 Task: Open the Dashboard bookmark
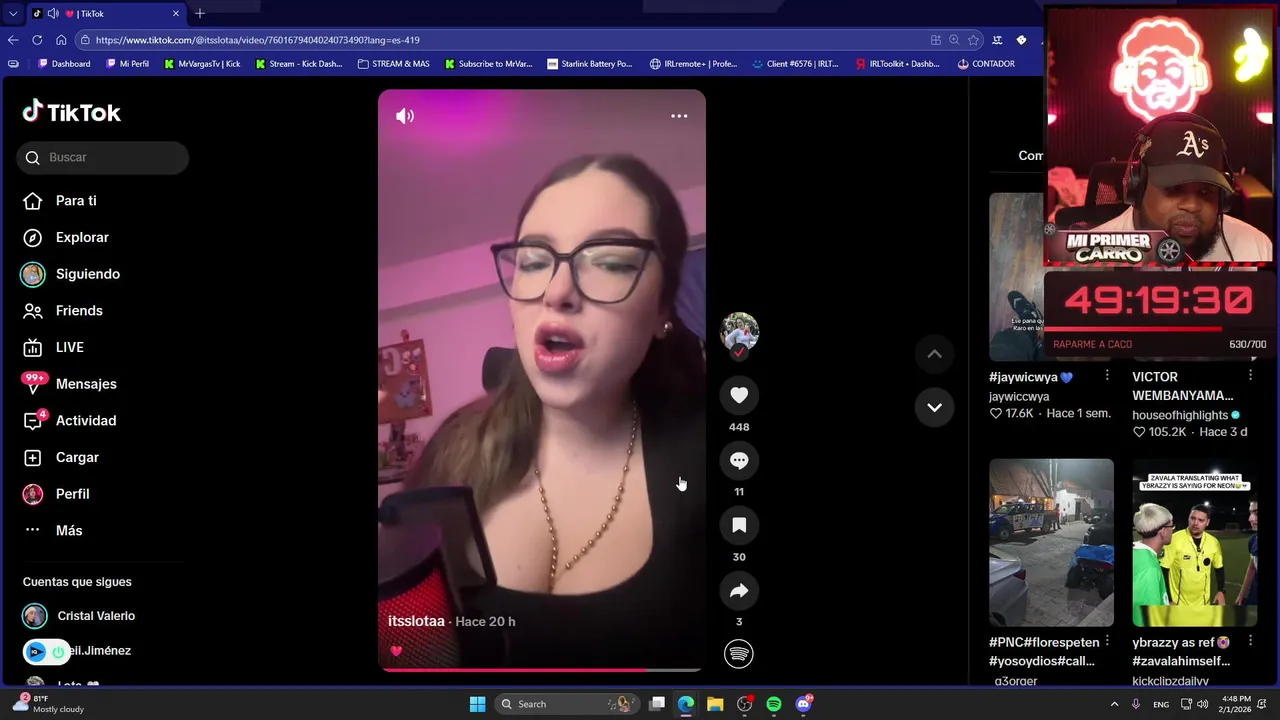coord(64,64)
